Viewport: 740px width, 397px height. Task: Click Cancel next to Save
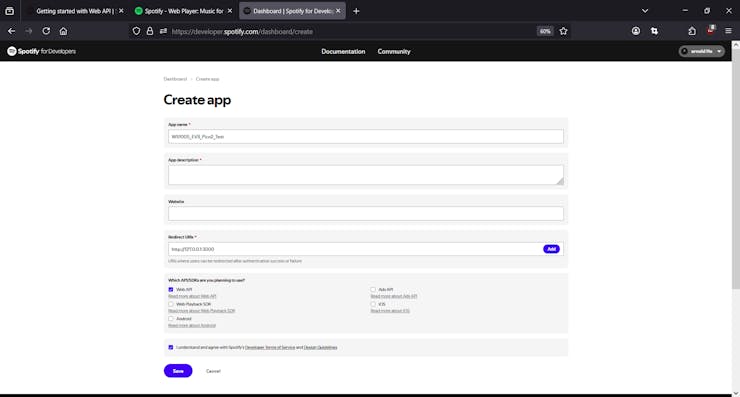tap(213, 371)
